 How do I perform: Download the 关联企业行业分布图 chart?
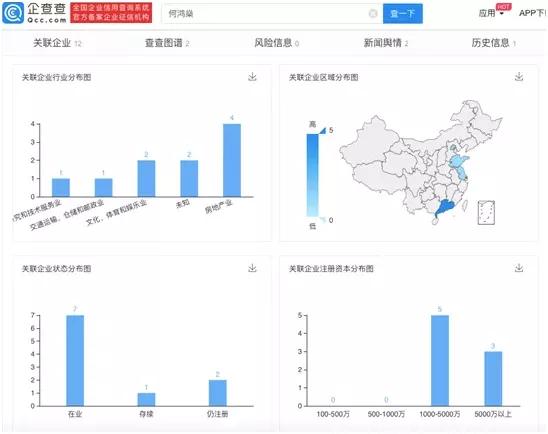pos(252,77)
